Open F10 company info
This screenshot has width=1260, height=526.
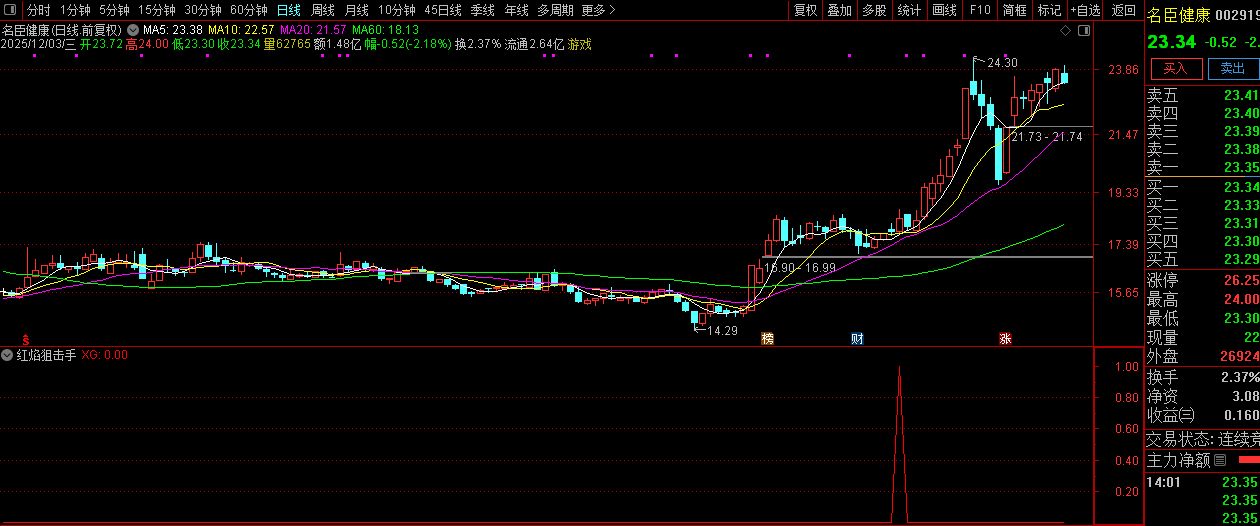click(980, 10)
